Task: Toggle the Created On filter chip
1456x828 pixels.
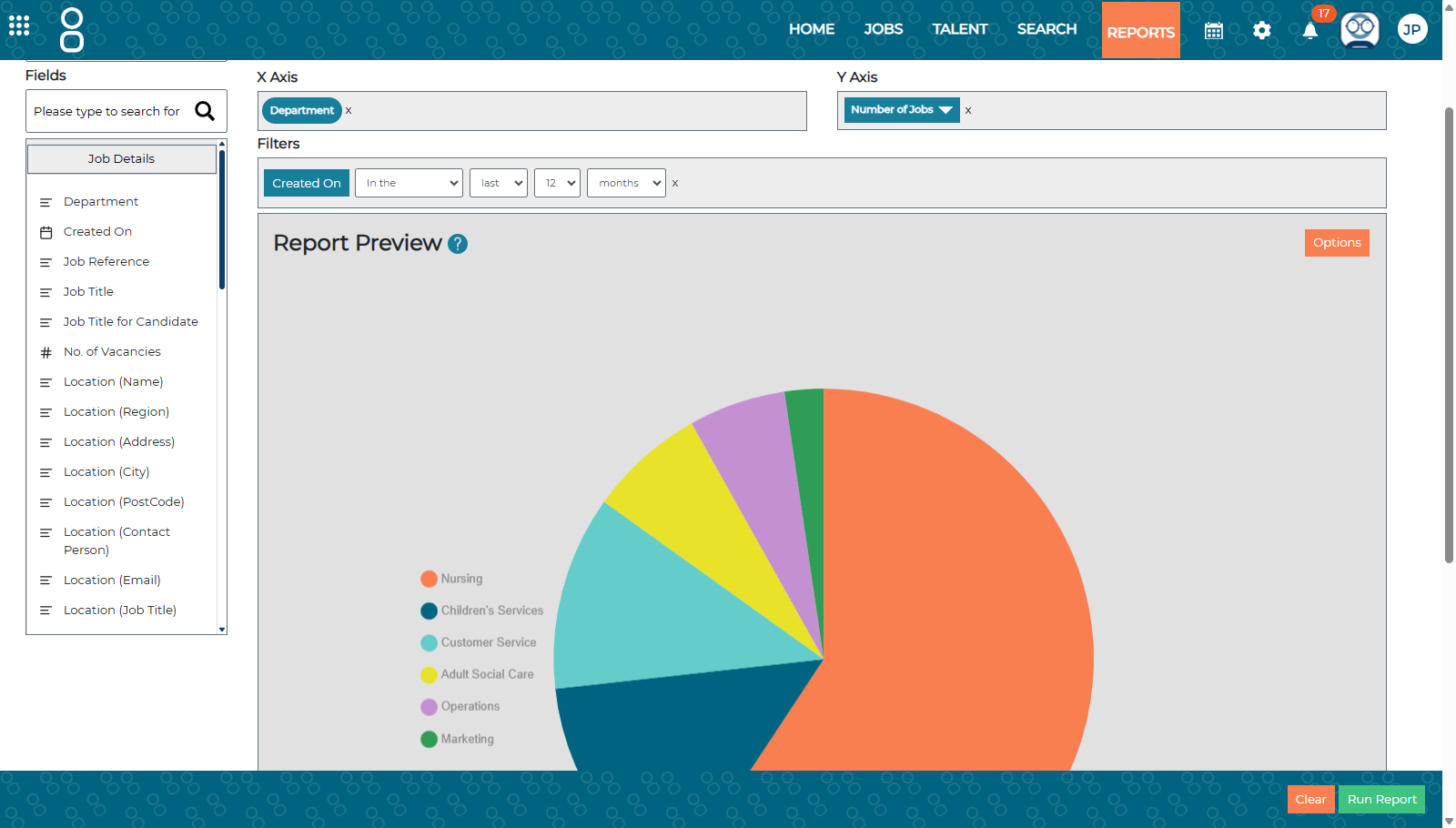Action: click(x=306, y=182)
